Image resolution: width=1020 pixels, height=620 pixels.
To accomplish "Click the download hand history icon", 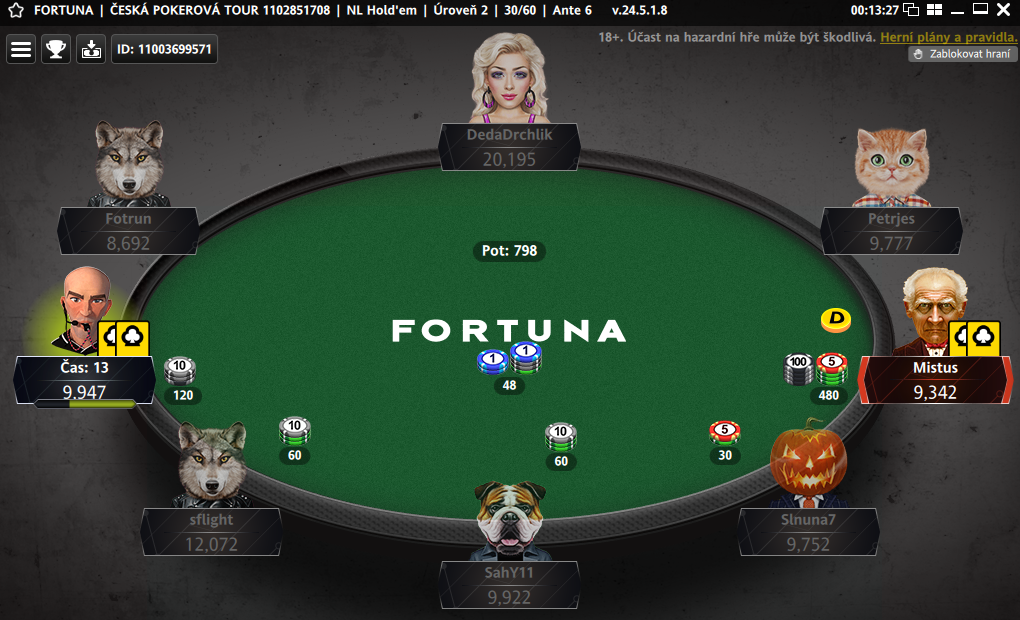I will pyautogui.click(x=91, y=49).
